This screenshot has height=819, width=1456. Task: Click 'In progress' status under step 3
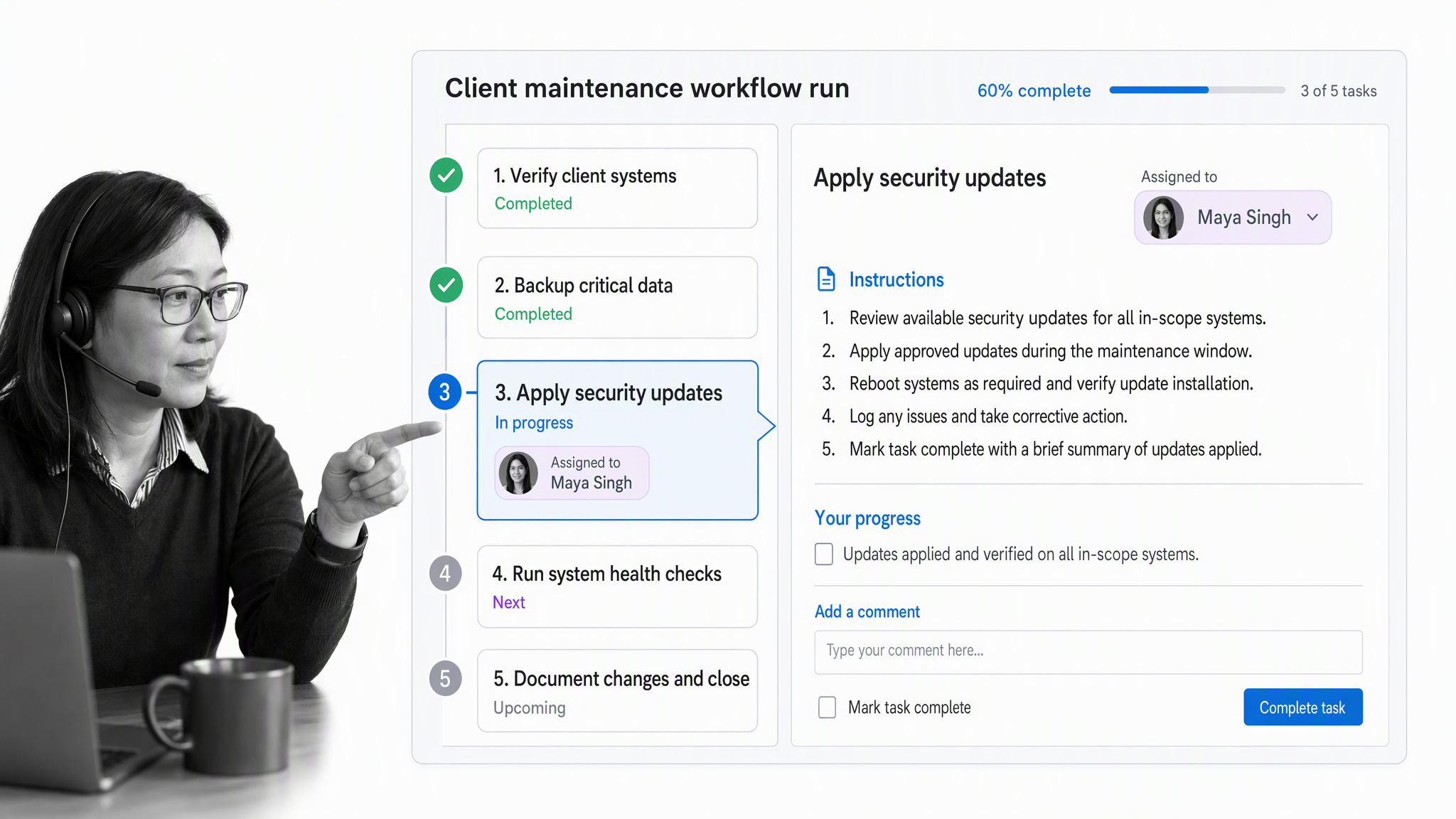pos(534,422)
